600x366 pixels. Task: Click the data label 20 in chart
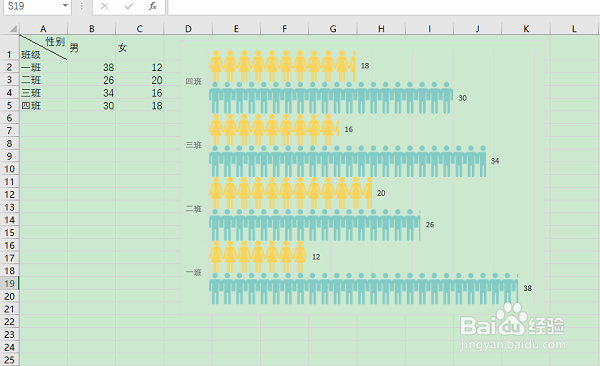[381, 193]
